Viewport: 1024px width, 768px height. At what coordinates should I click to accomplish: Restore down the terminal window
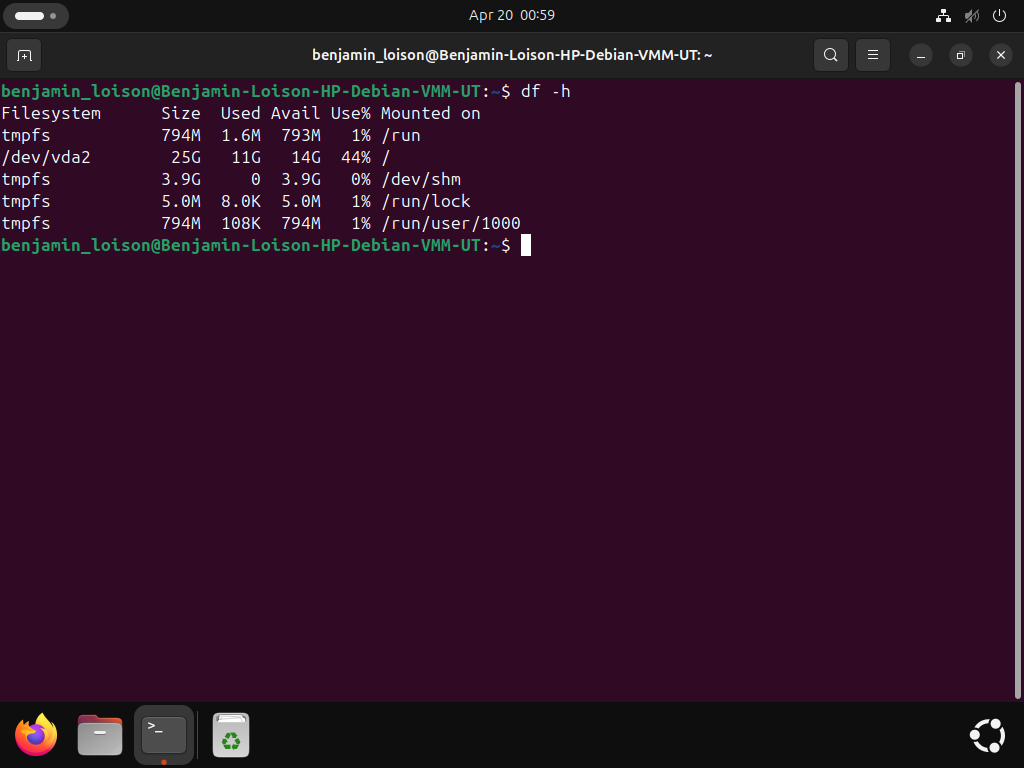tap(960, 55)
